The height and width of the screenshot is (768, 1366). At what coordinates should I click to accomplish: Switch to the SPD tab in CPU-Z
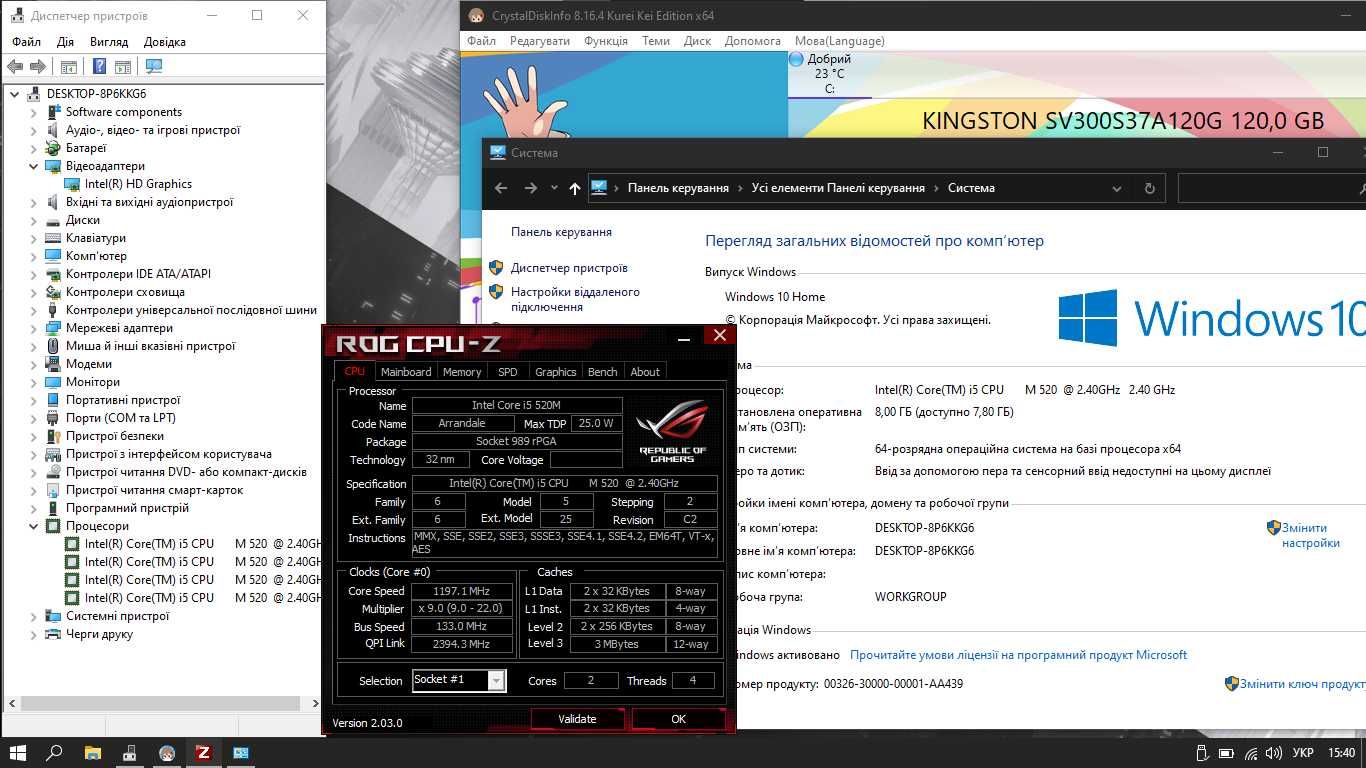(x=508, y=371)
